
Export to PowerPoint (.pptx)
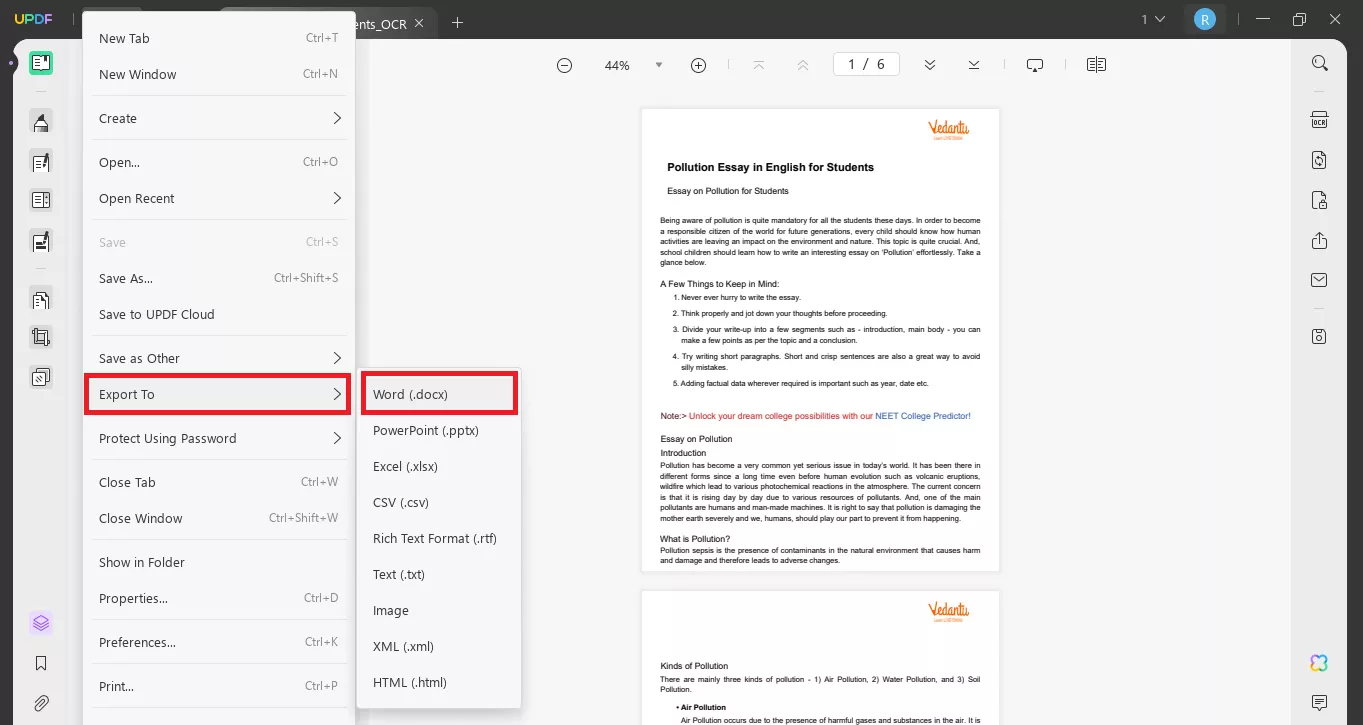pos(439,430)
